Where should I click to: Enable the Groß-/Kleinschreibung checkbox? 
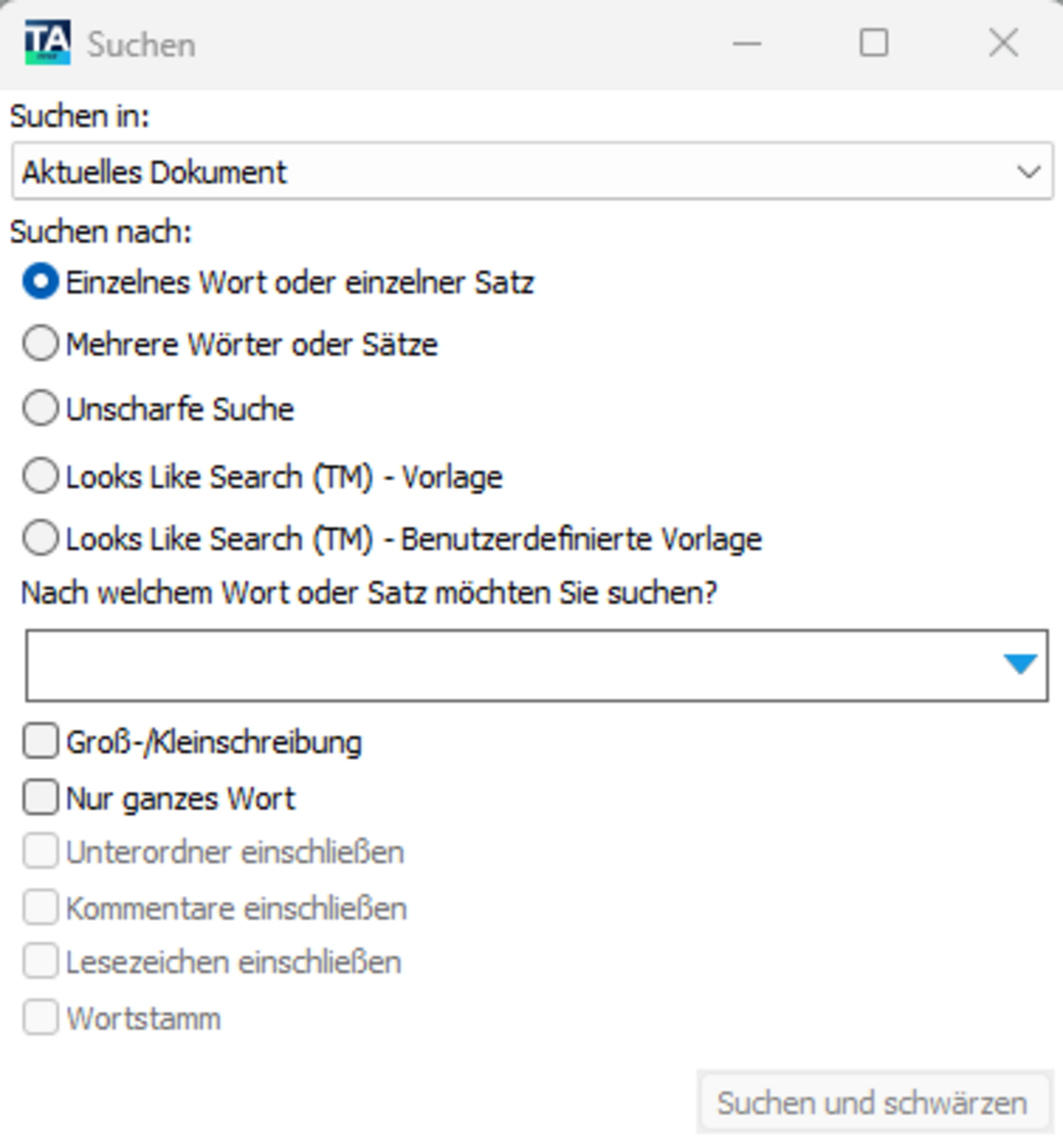tap(40, 740)
